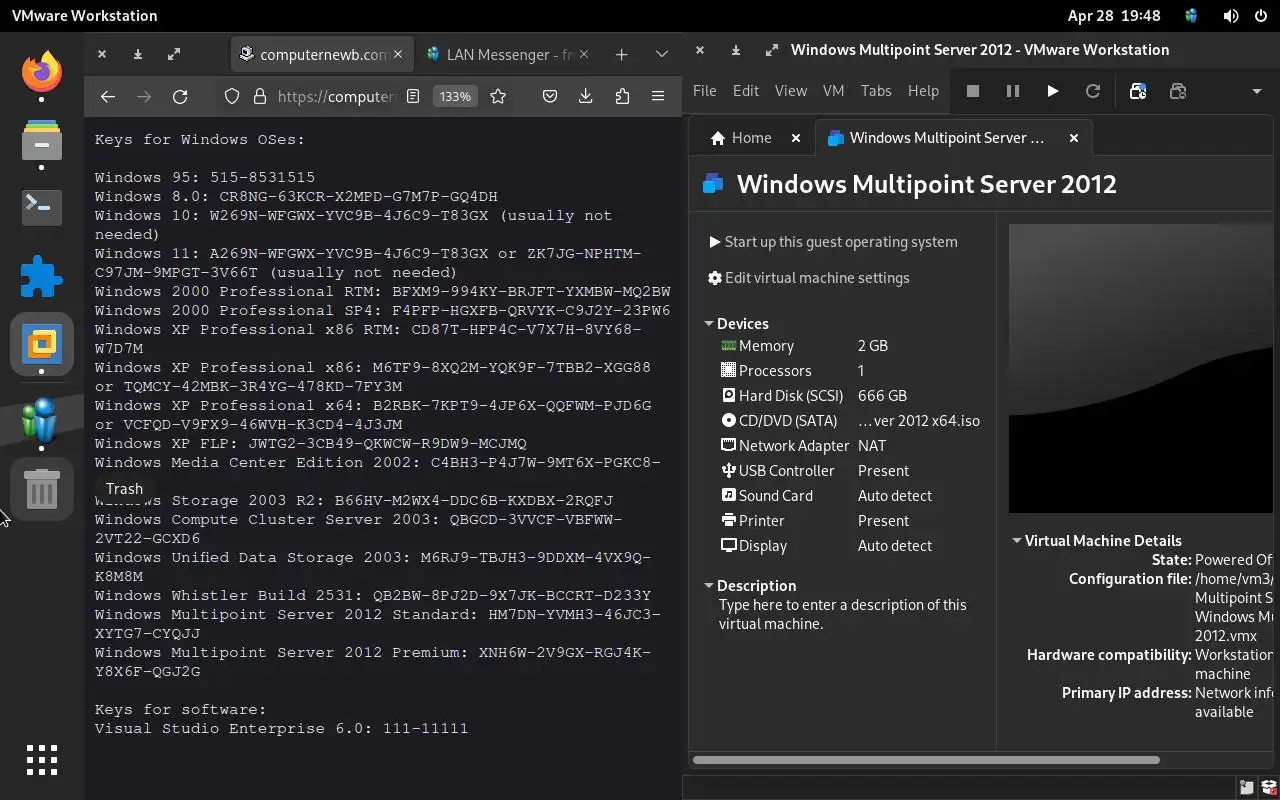The image size is (1280, 800).
Task: Open the View menu in VMware
Action: coord(790,90)
